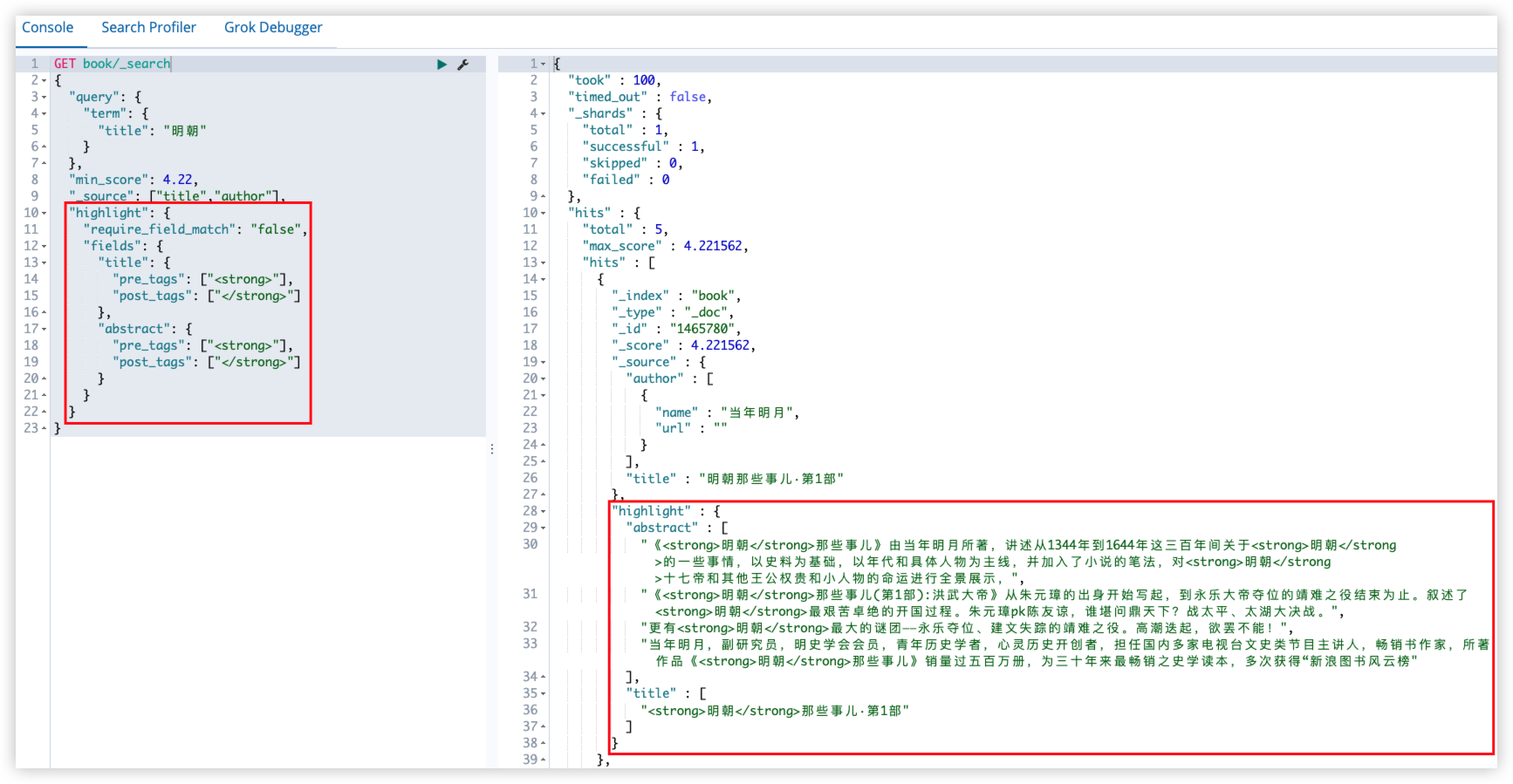This screenshot has width=1513, height=784.
Task: Click the "_index" : "book" line
Action: (676, 296)
